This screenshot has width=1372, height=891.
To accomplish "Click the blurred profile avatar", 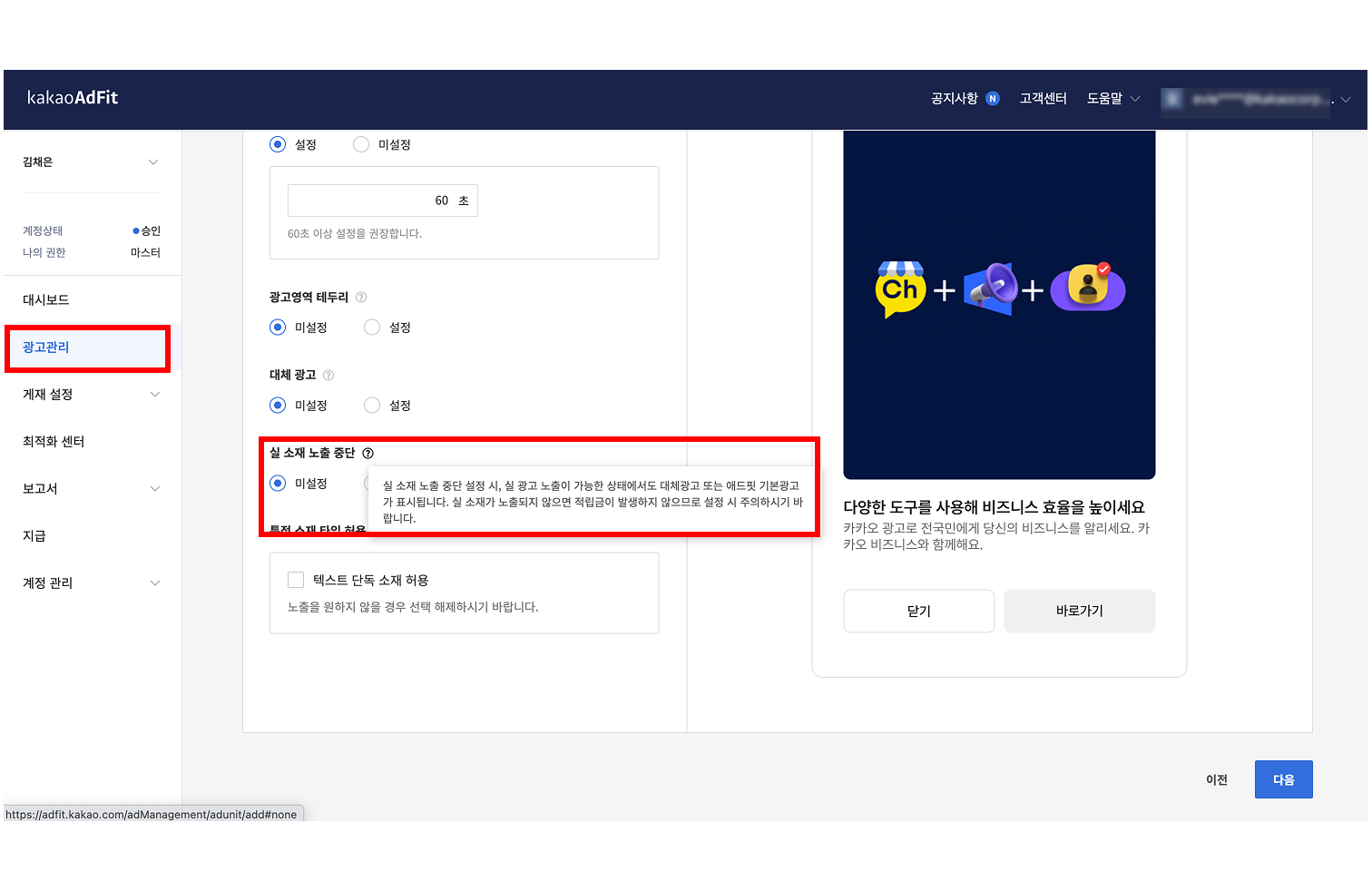I will 1172,99.
